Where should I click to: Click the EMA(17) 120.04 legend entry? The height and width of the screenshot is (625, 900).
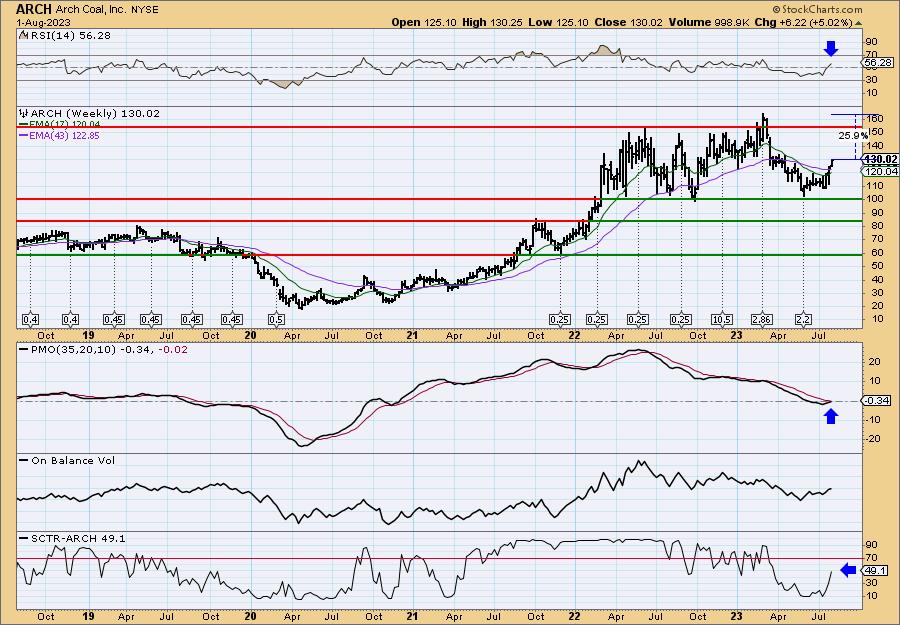point(60,124)
